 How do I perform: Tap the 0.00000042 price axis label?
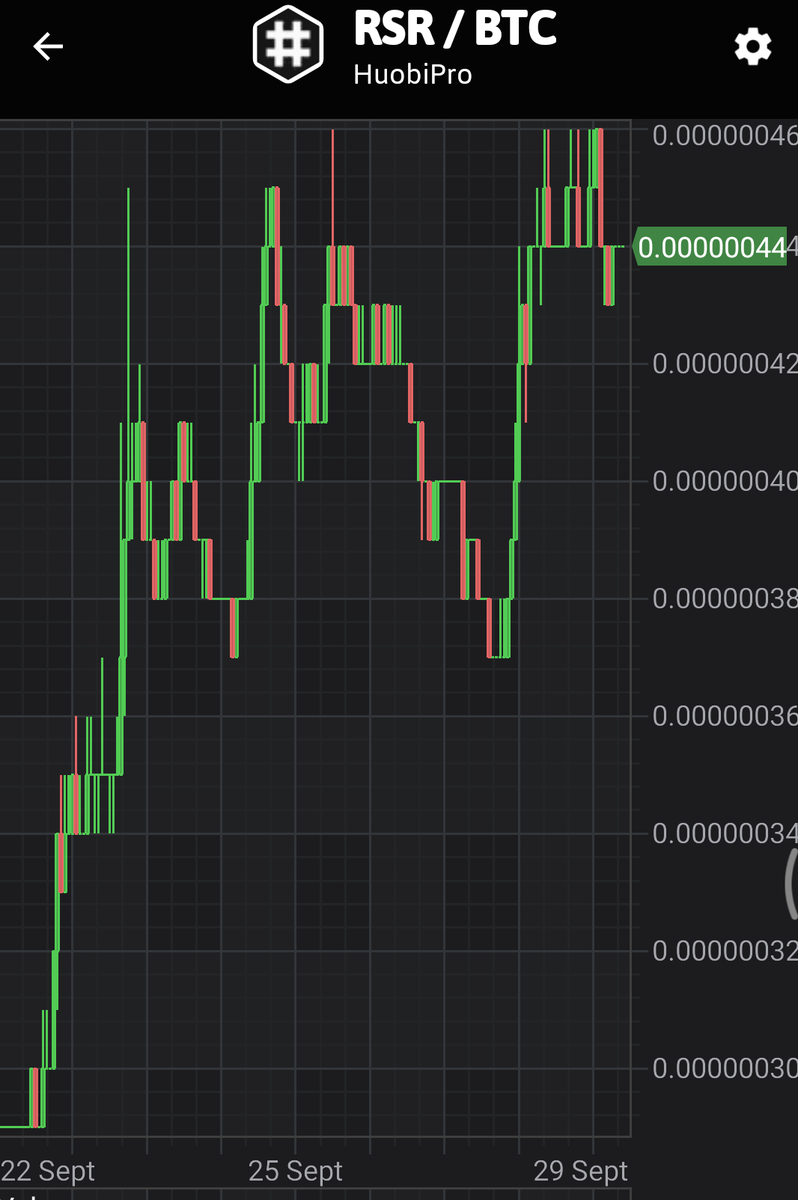(x=725, y=363)
